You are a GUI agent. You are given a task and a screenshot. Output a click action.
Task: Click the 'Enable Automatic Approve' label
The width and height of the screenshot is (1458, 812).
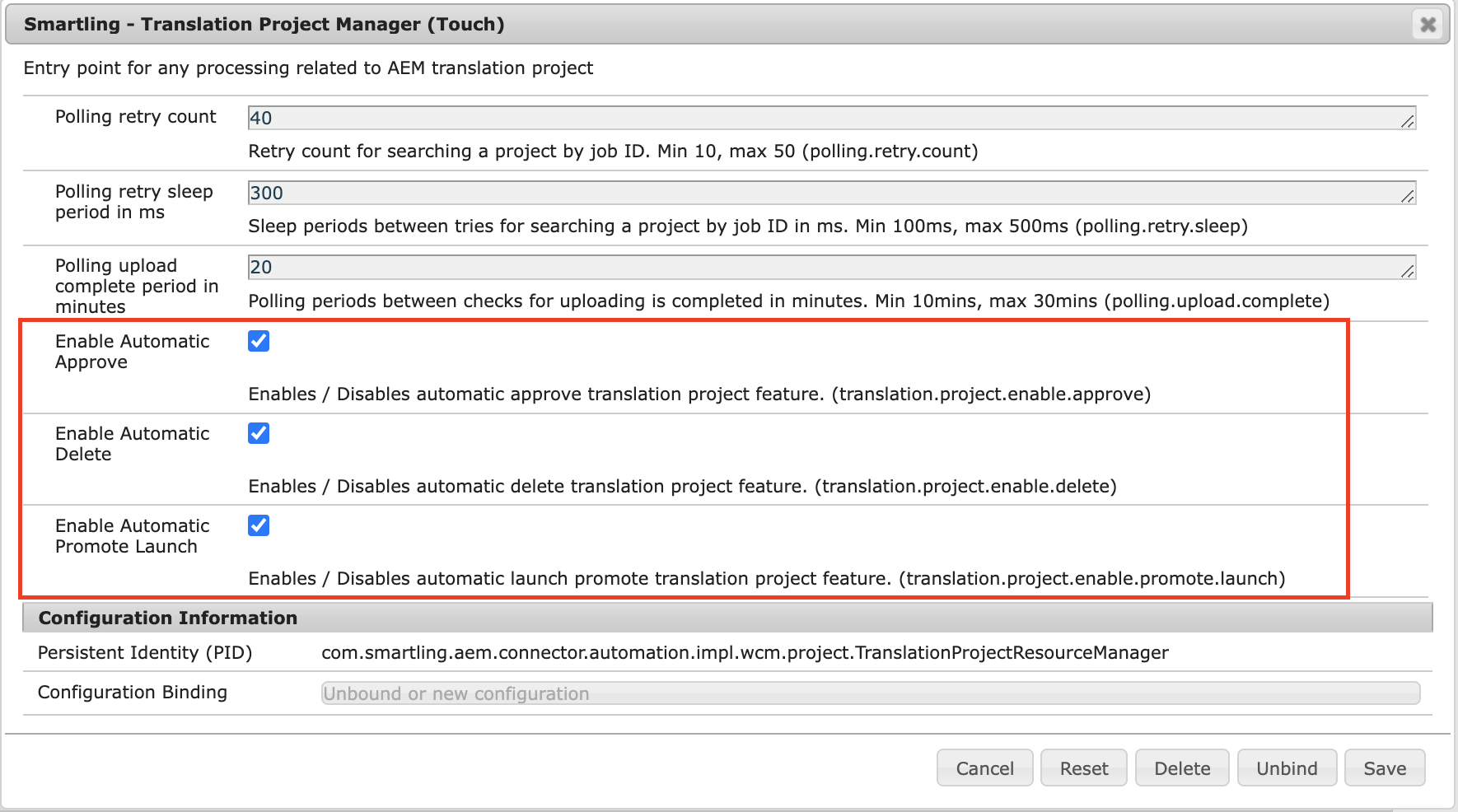133,352
